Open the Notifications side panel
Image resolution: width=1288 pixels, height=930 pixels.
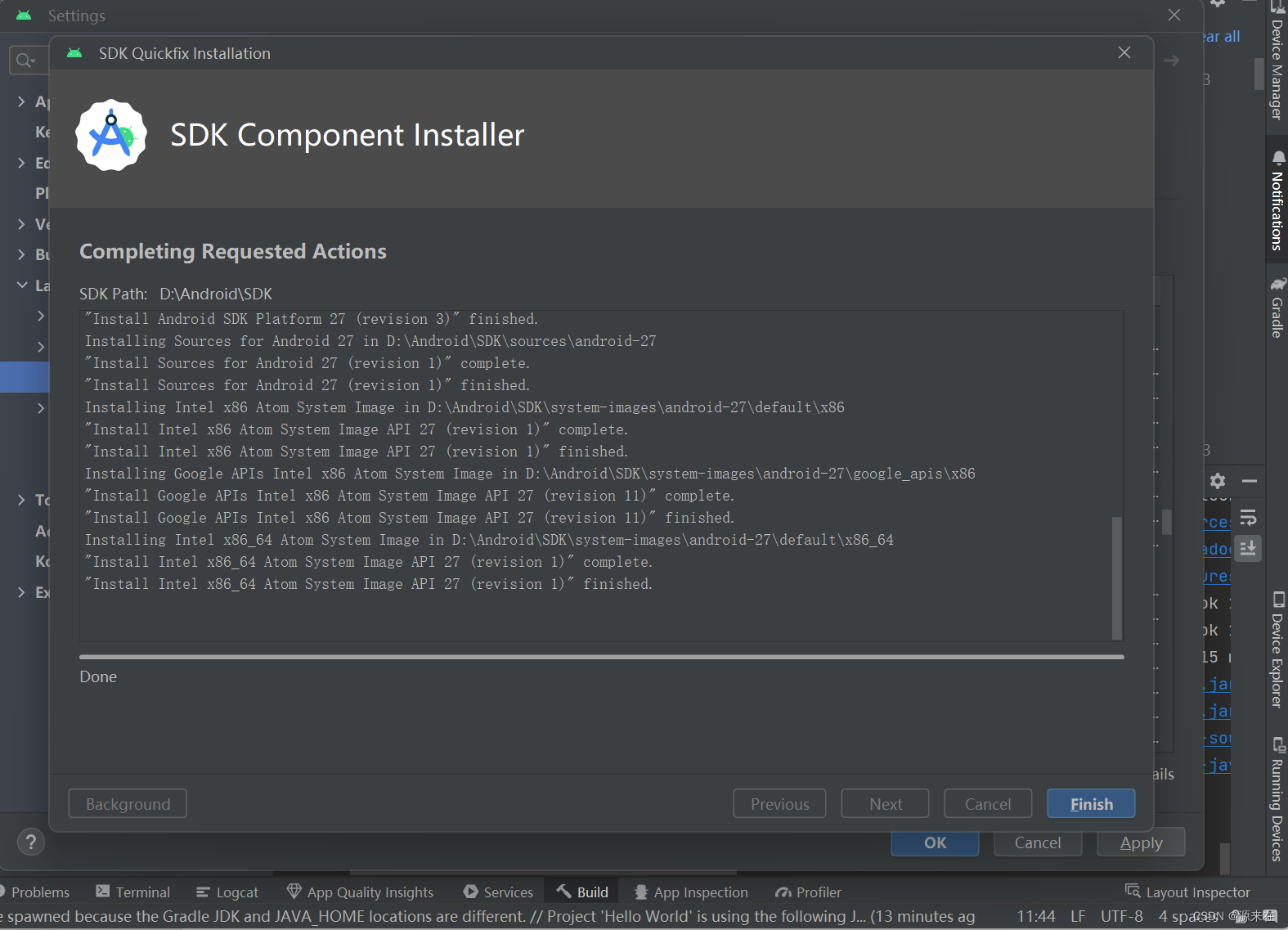tap(1277, 200)
